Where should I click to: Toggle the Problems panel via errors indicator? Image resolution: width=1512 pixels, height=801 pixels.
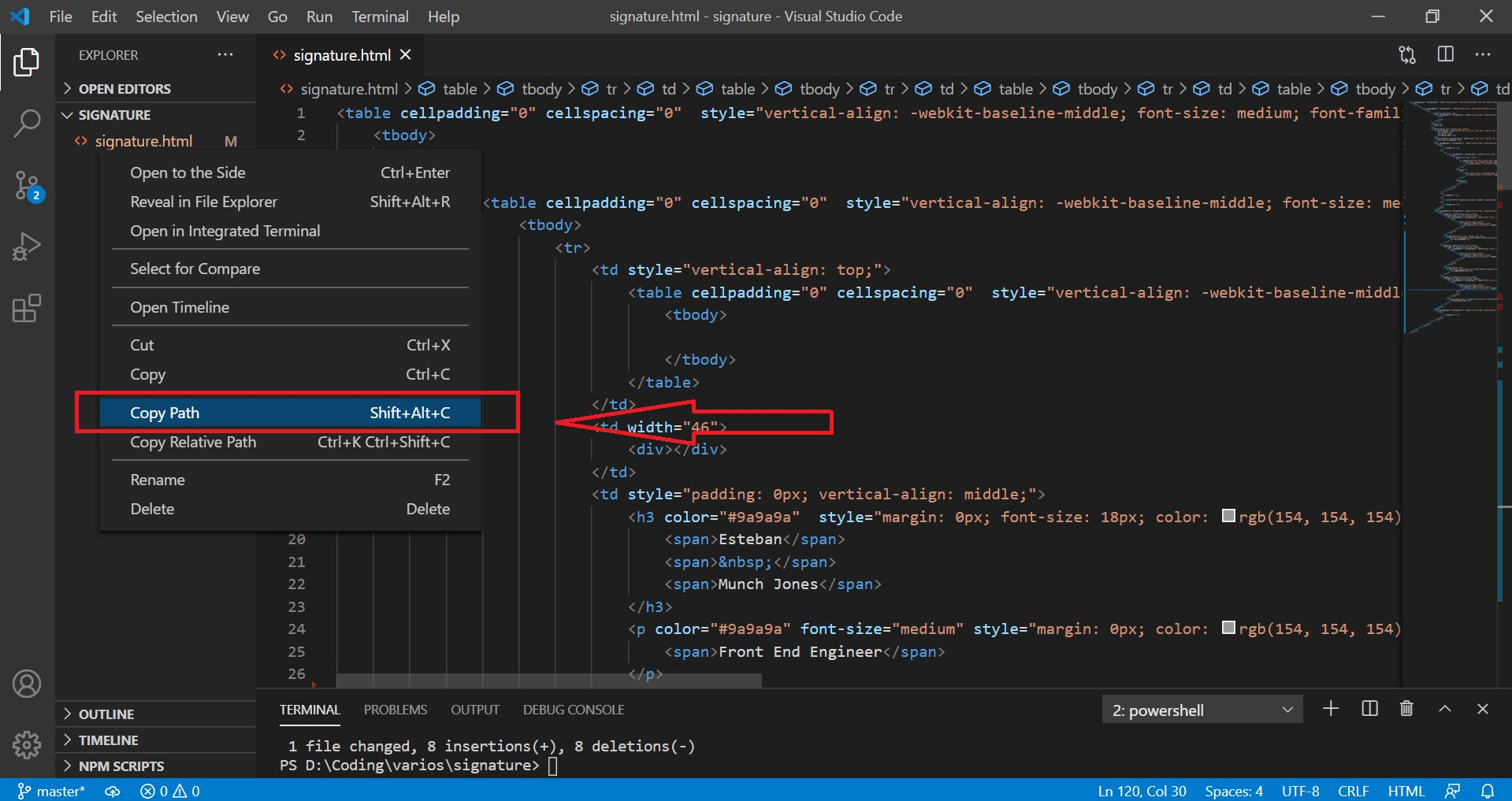[169, 791]
